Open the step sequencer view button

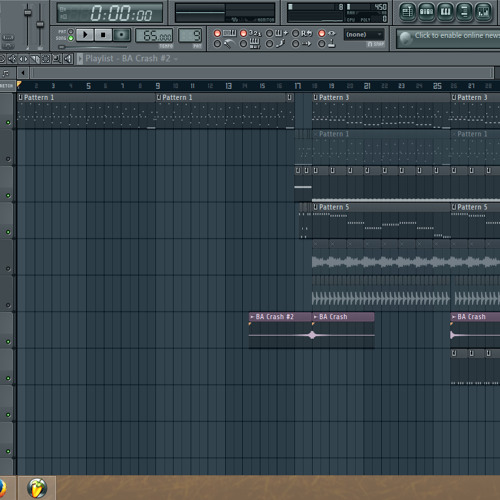pyautogui.click(x=426, y=12)
